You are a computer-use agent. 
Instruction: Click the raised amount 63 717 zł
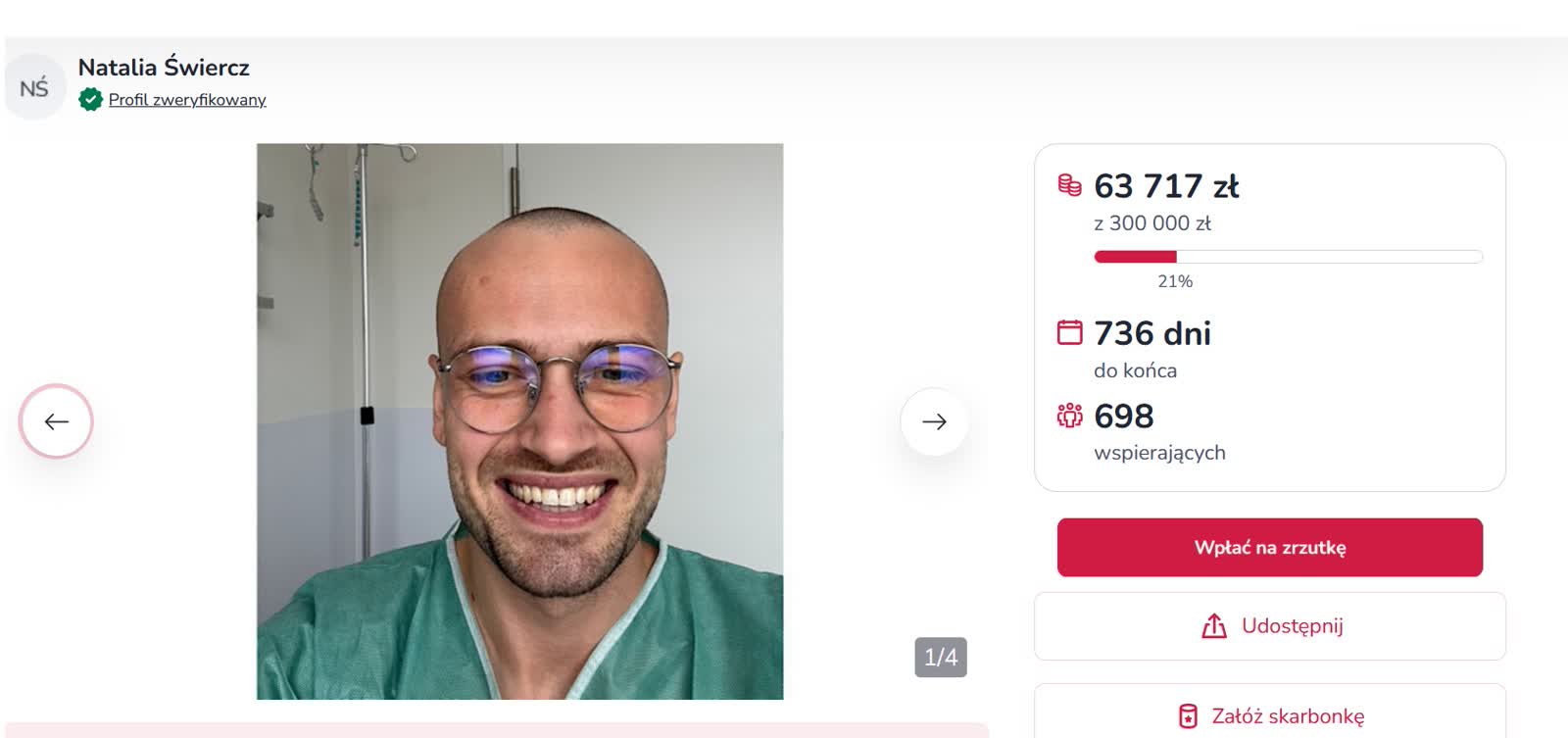click(x=1166, y=186)
